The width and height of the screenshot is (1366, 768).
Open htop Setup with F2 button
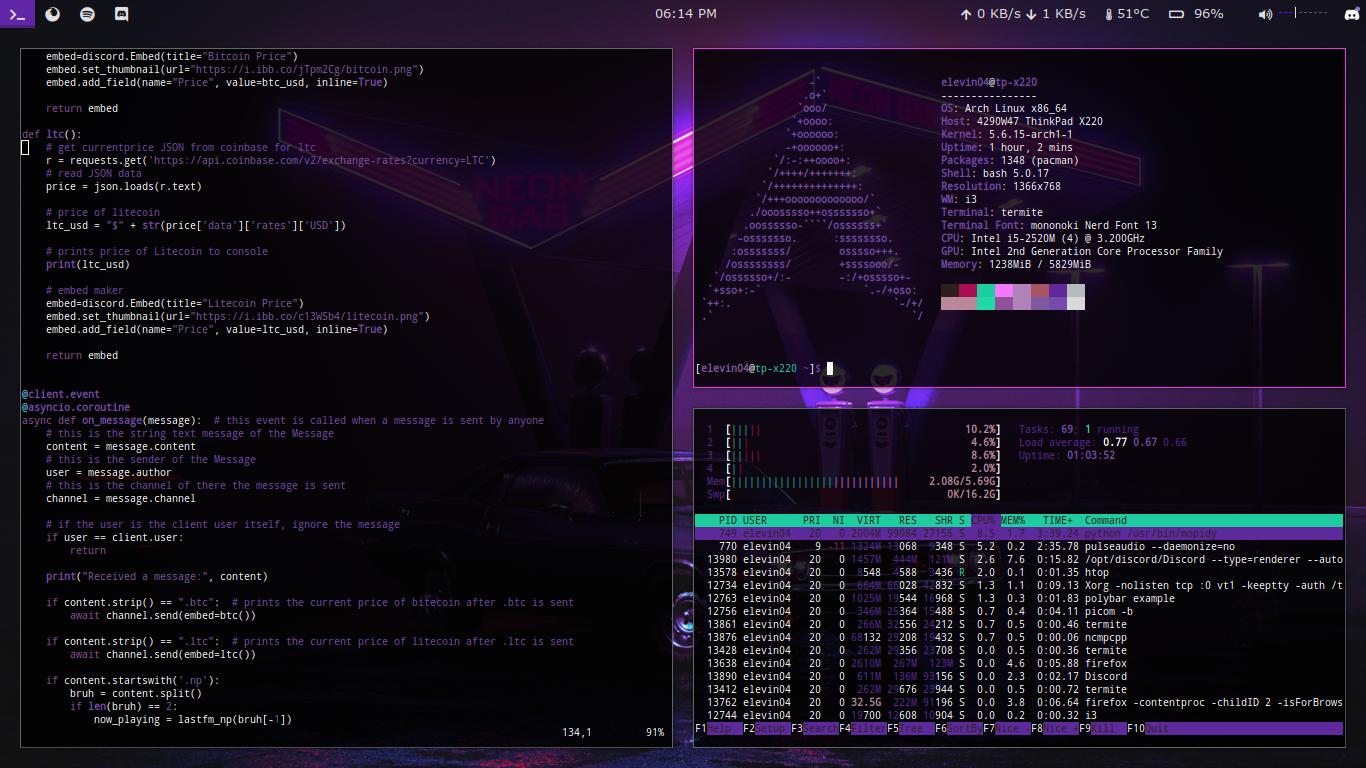tap(765, 729)
